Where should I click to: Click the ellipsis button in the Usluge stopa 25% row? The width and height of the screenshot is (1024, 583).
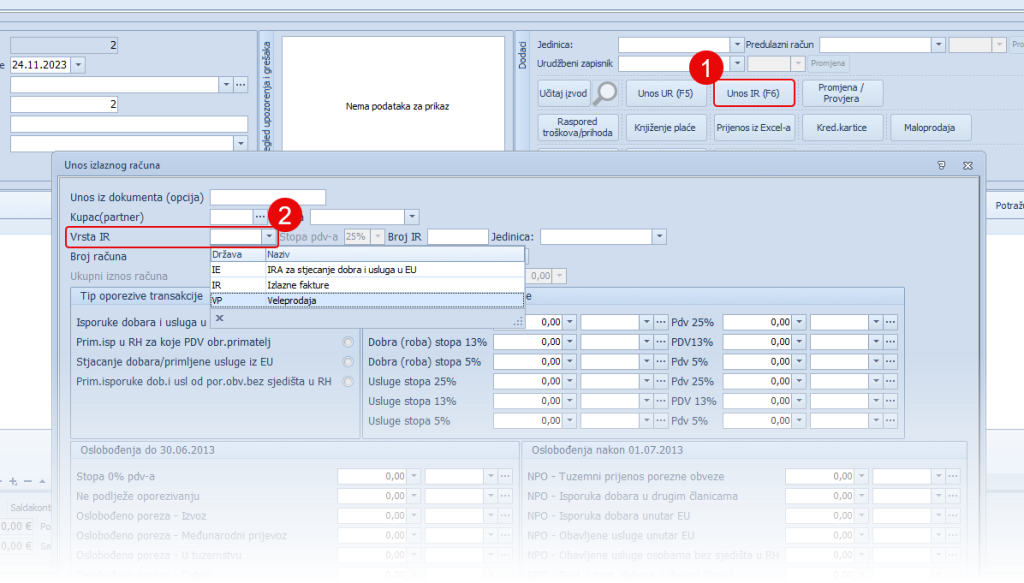[x=660, y=382]
